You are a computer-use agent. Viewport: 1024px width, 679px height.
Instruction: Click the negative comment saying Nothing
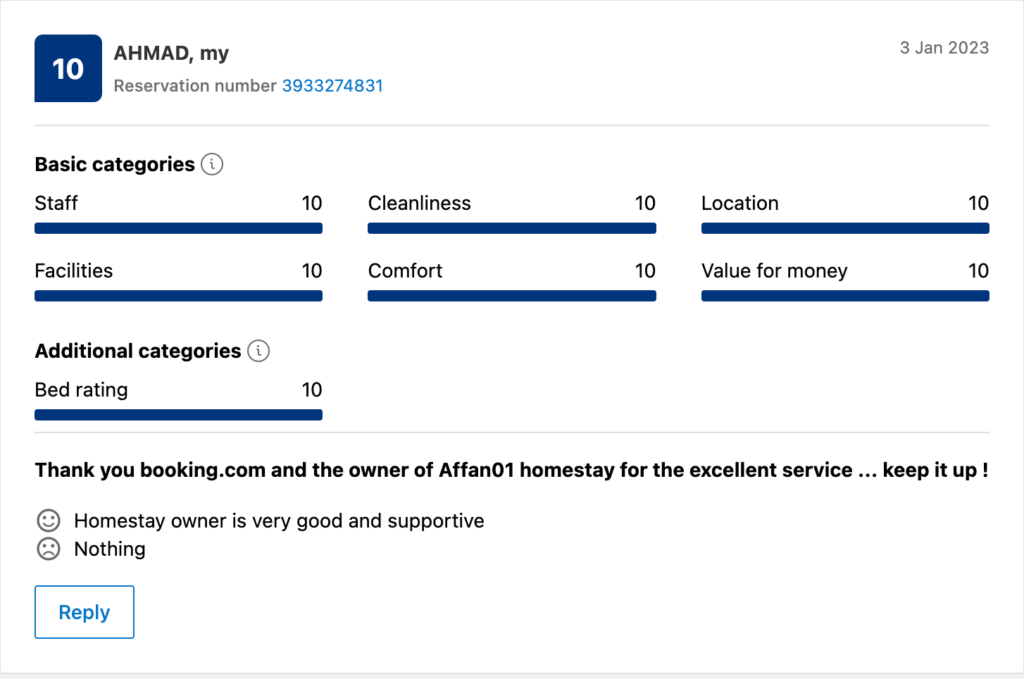click(x=110, y=549)
